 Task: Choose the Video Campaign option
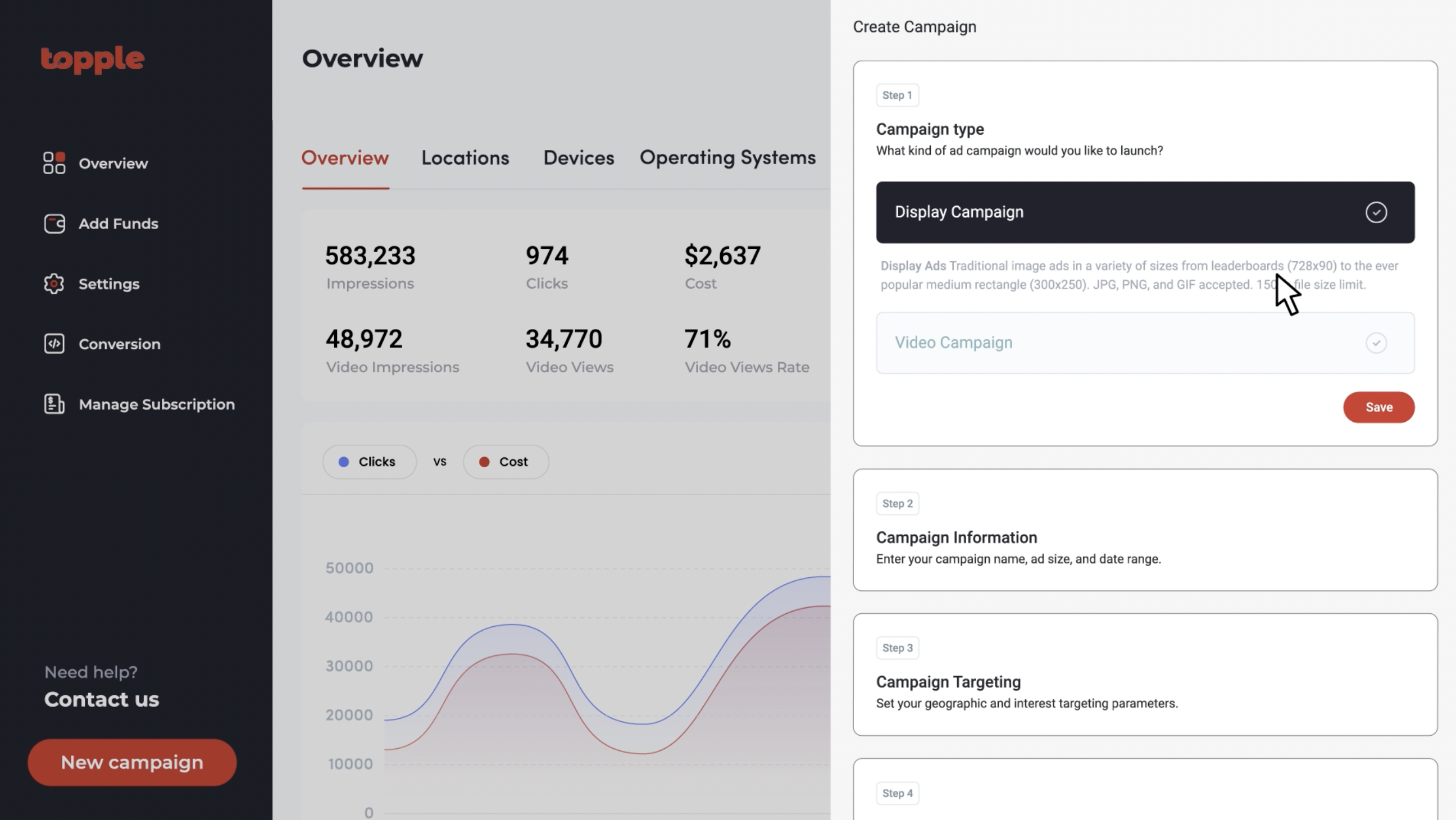(953, 343)
